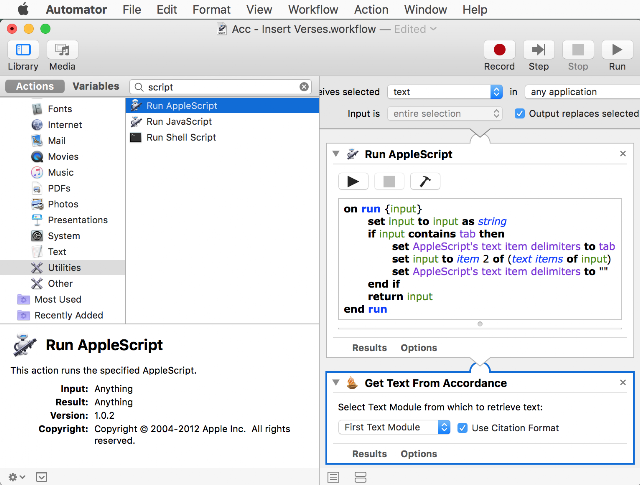Open the Edit menu
640x485 pixels.
tap(167, 9)
